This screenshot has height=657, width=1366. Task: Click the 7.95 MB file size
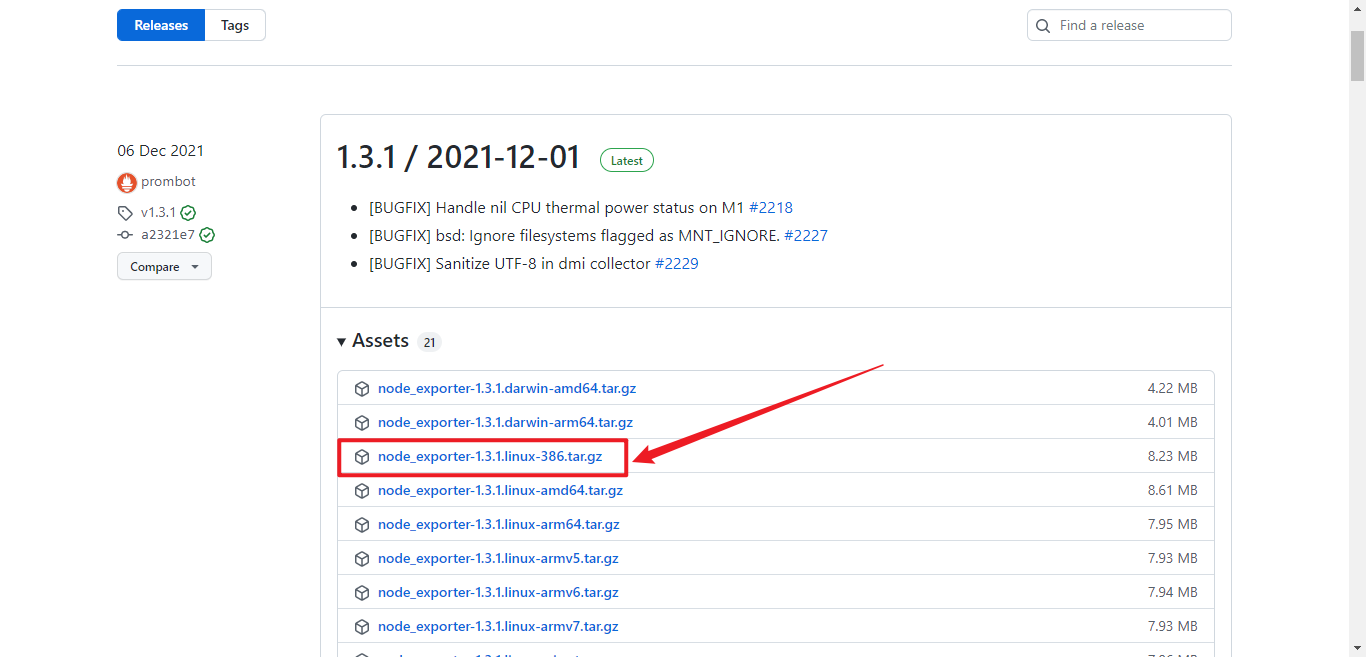[1172, 524]
